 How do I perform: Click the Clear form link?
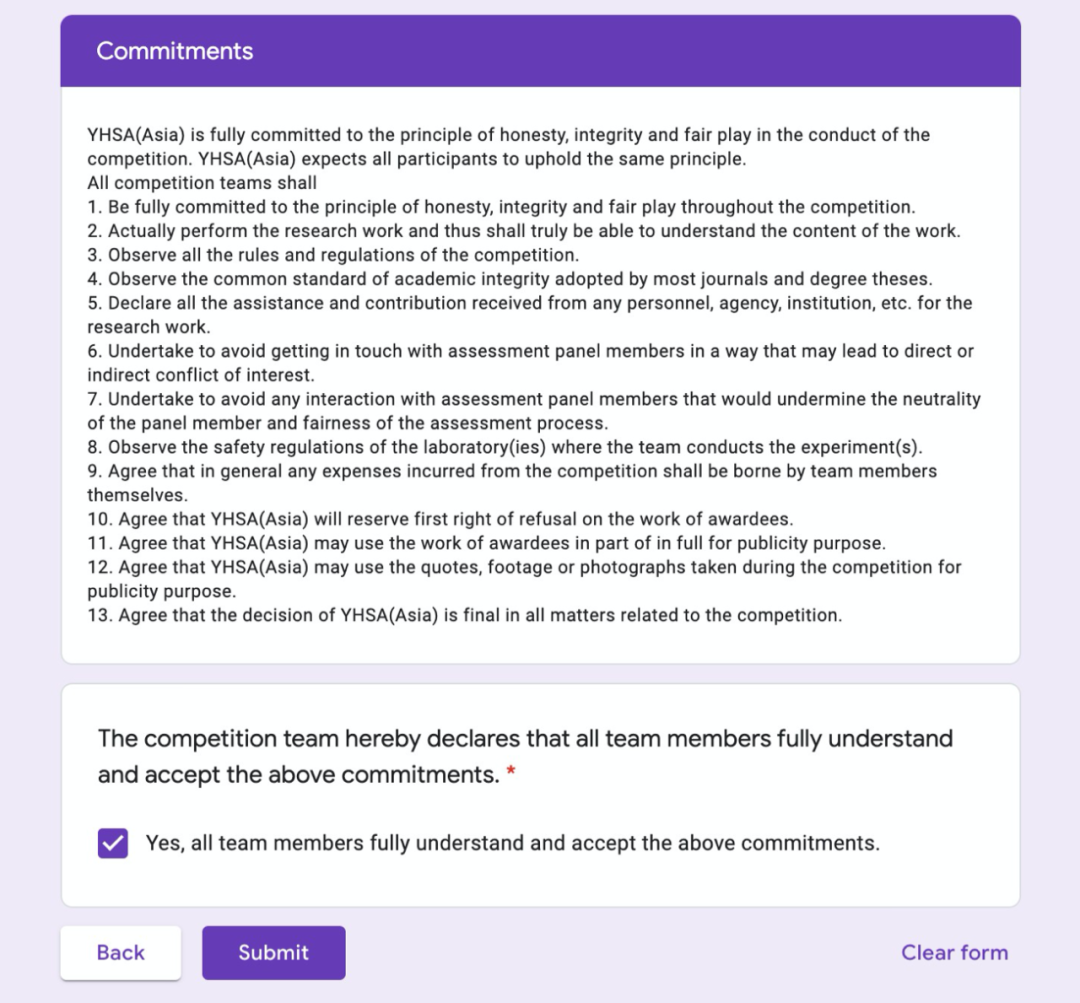954,952
